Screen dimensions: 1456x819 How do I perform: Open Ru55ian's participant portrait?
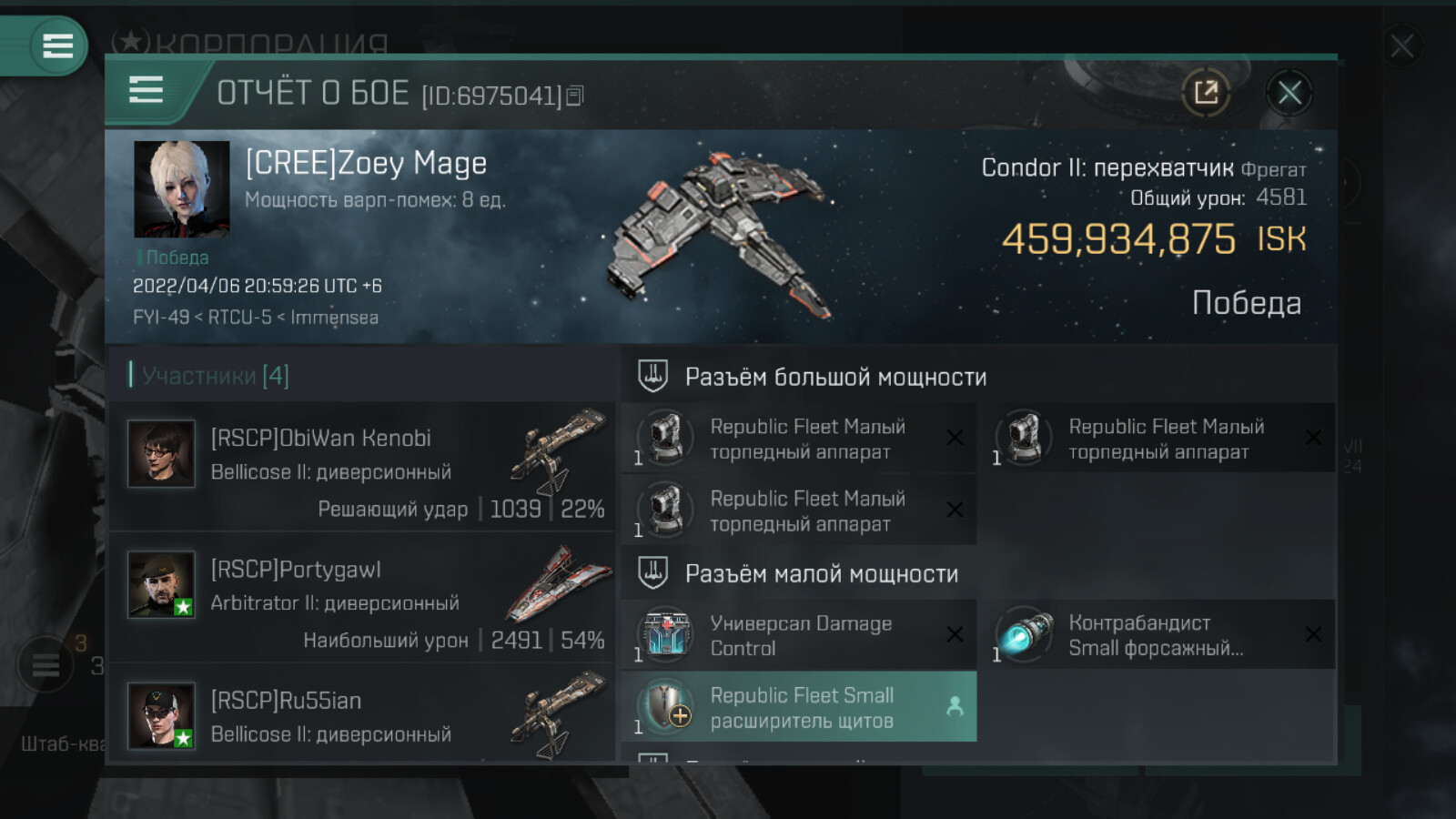(x=161, y=715)
